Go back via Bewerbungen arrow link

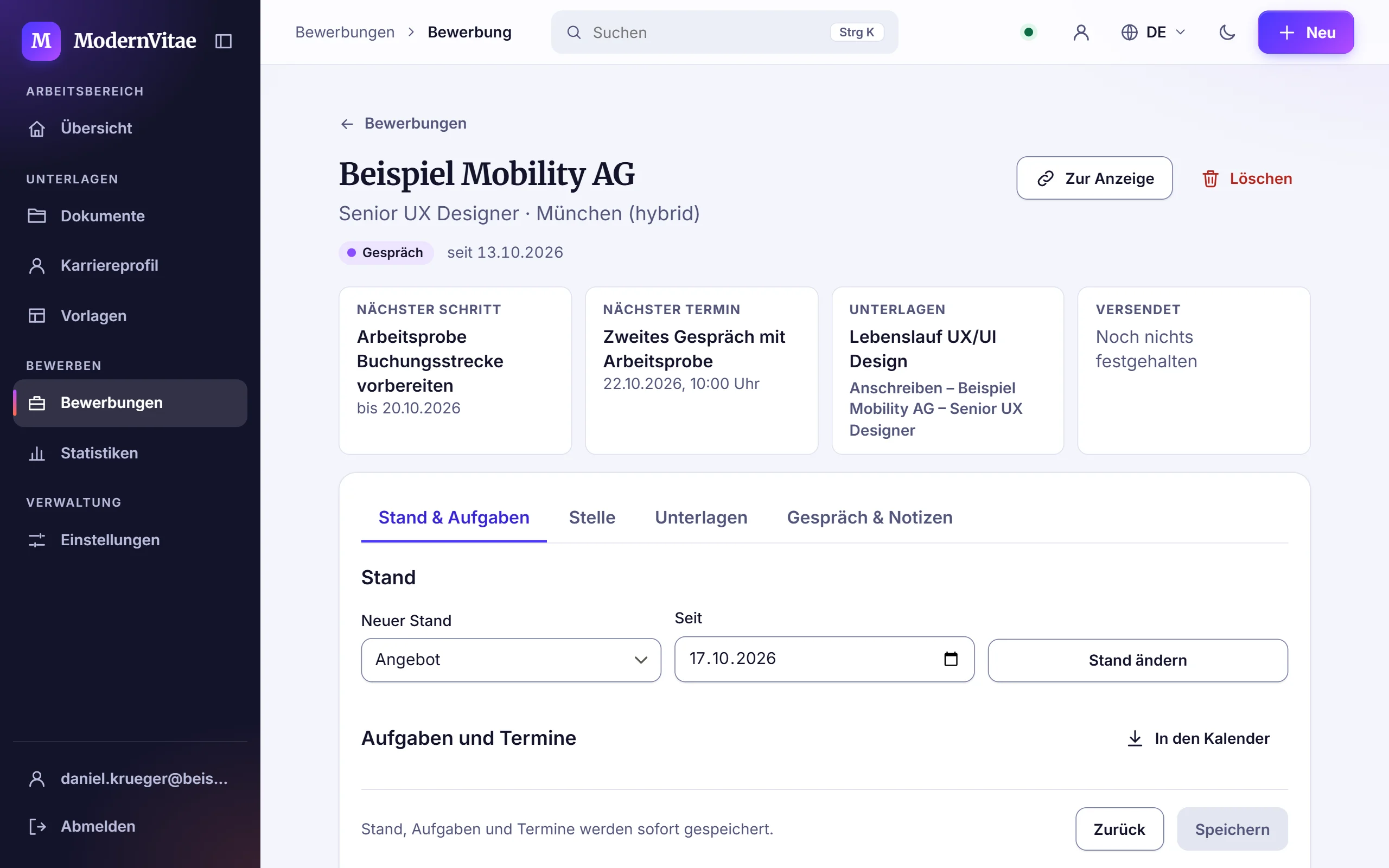tap(403, 124)
